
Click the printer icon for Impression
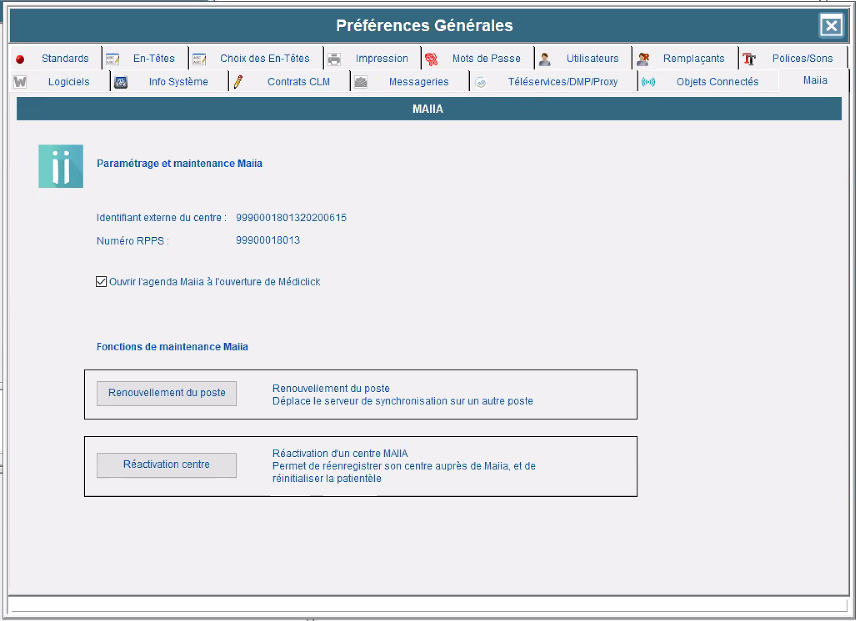click(335, 59)
